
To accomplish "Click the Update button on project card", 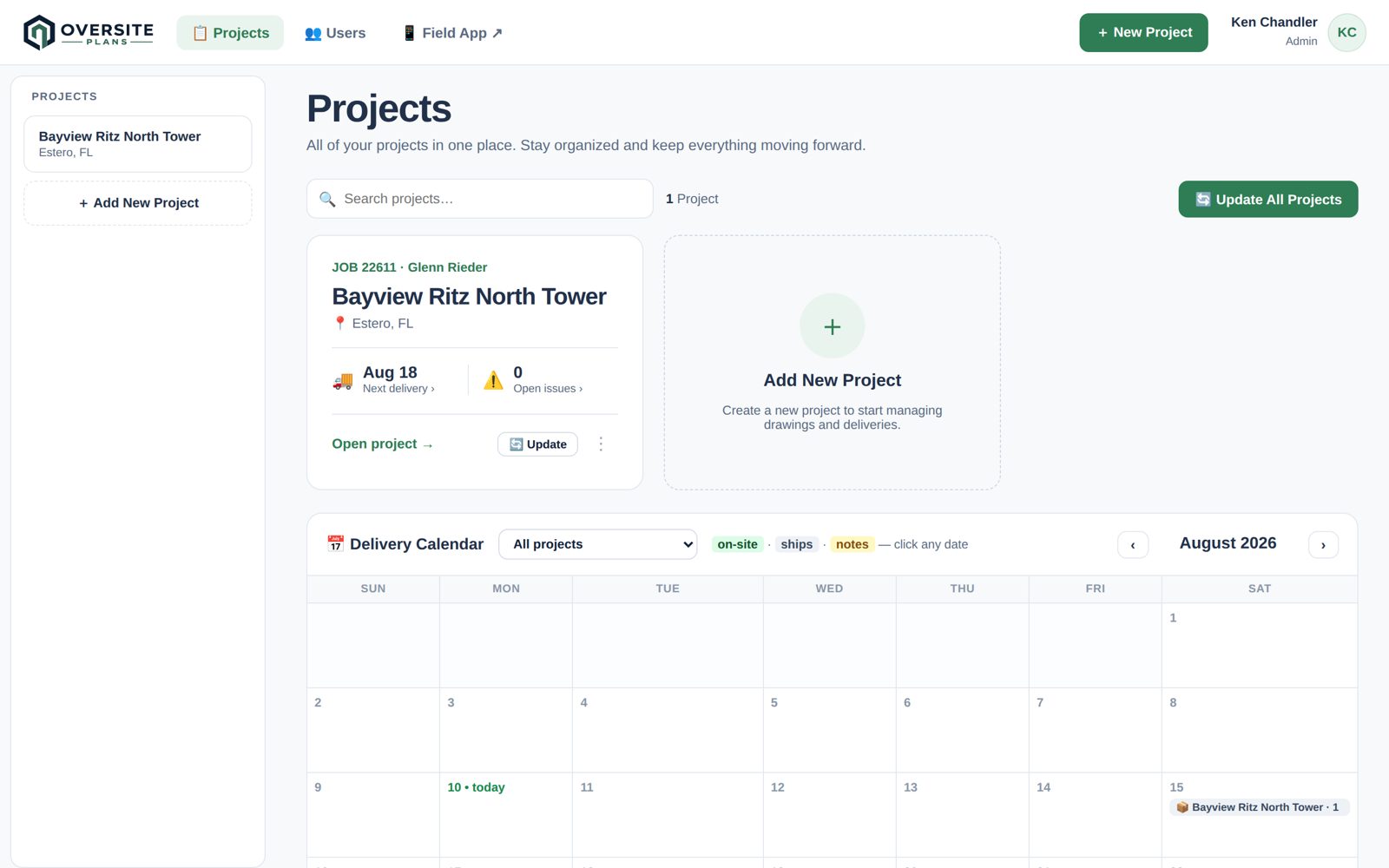I will tap(537, 444).
